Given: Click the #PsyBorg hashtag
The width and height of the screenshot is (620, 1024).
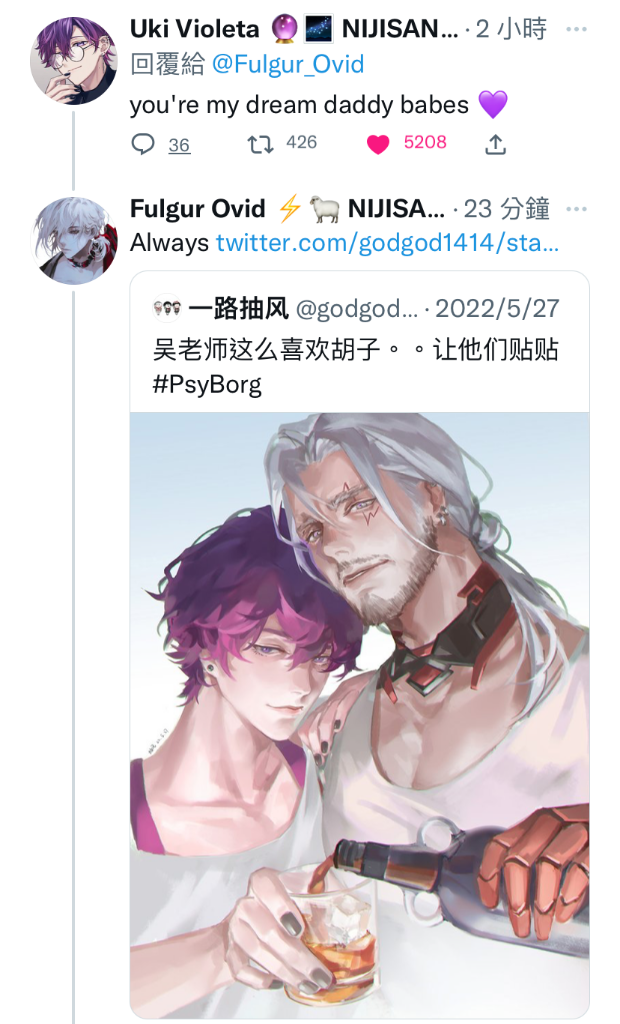Looking at the screenshot, I should (207, 384).
